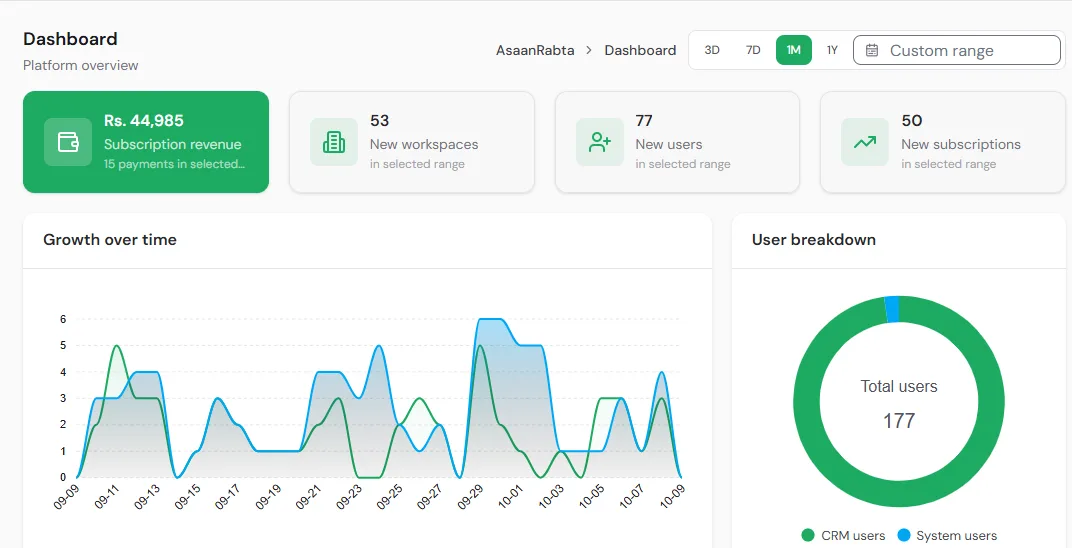Select the 1M time range

click(x=794, y=50)
